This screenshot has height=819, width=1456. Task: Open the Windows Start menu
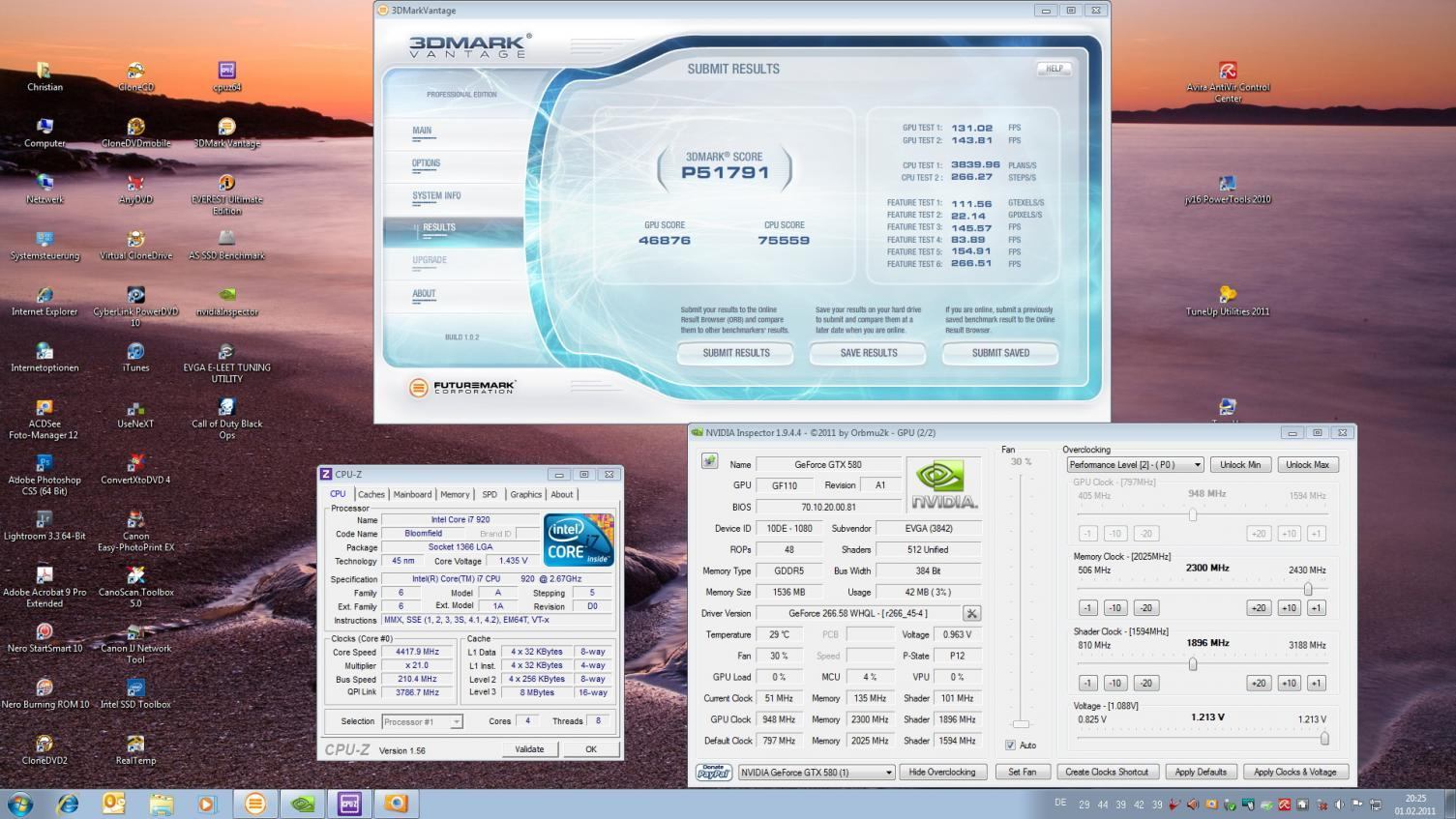(x=20, y=804)
